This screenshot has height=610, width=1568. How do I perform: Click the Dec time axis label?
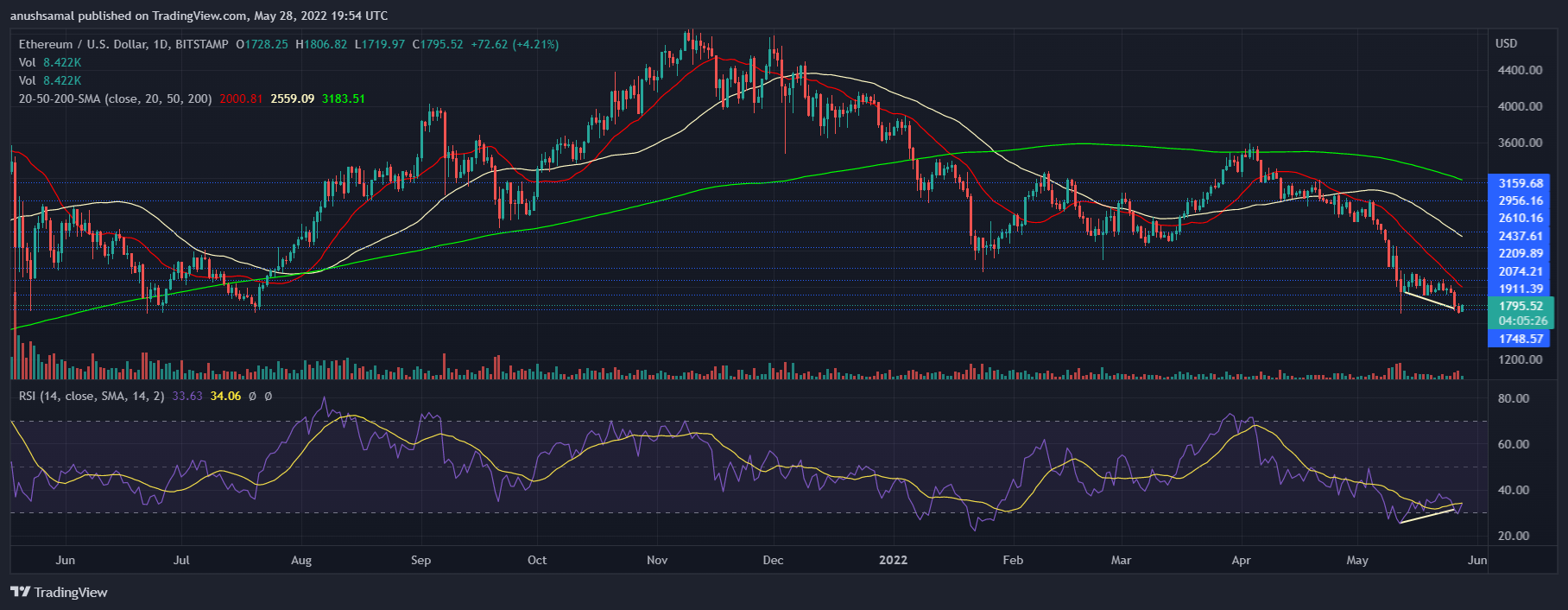coord(774,560)
